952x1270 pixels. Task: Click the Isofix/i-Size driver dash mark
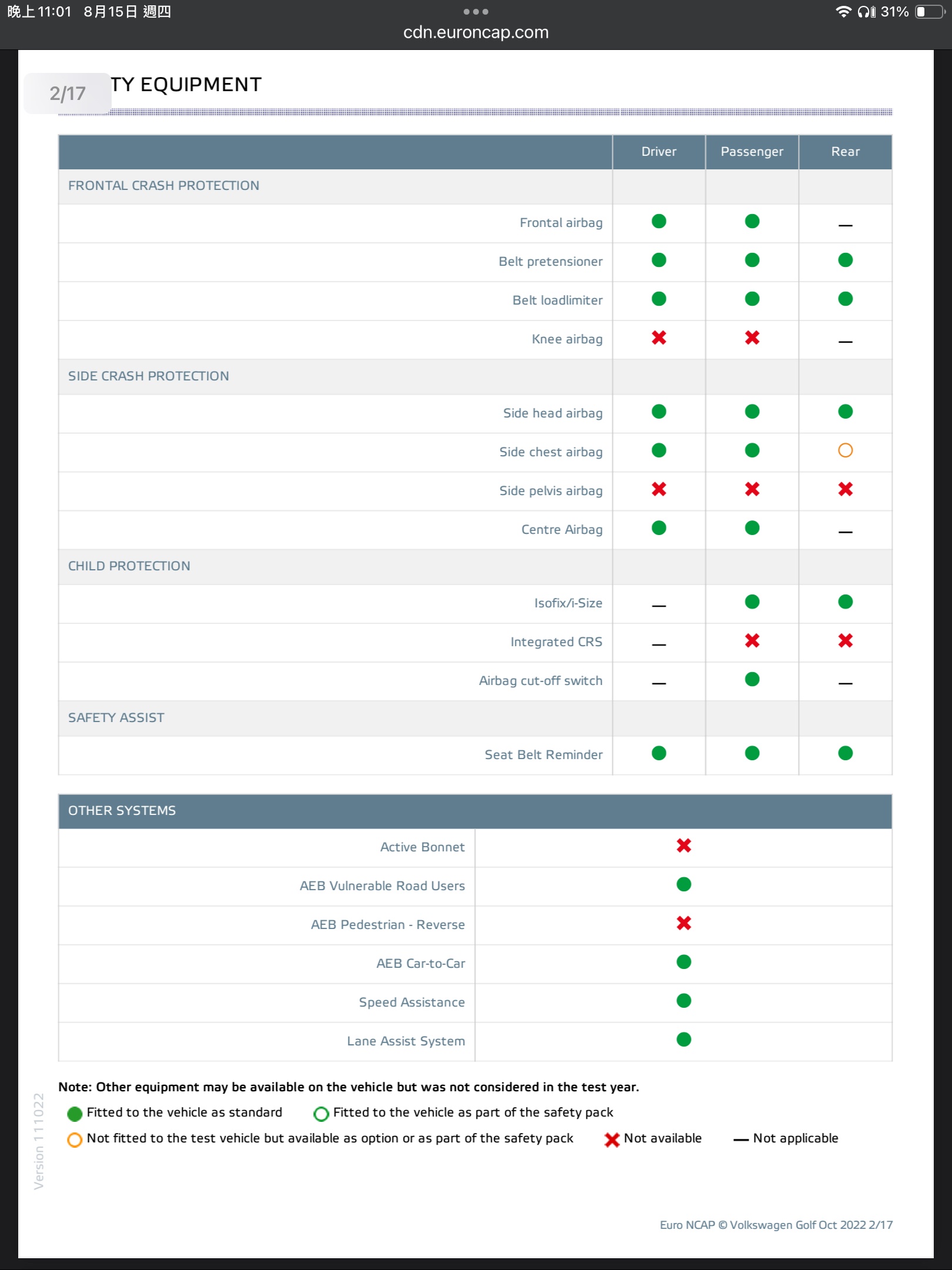pos(659,606)
